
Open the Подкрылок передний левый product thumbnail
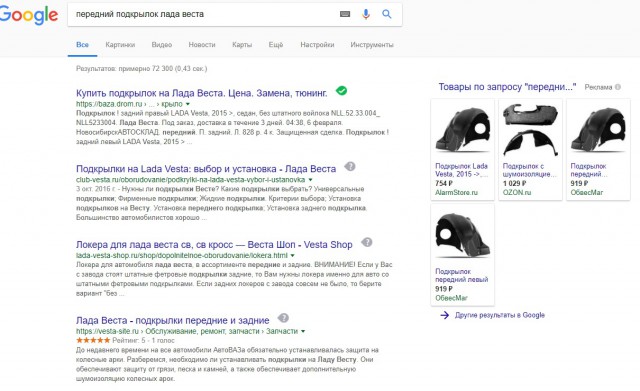462,235
